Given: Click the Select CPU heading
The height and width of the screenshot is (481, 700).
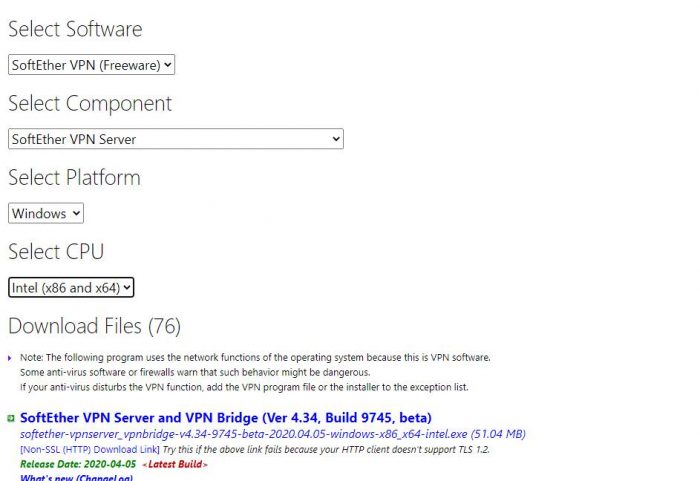Looking at the screenshot, I should 56,251.
